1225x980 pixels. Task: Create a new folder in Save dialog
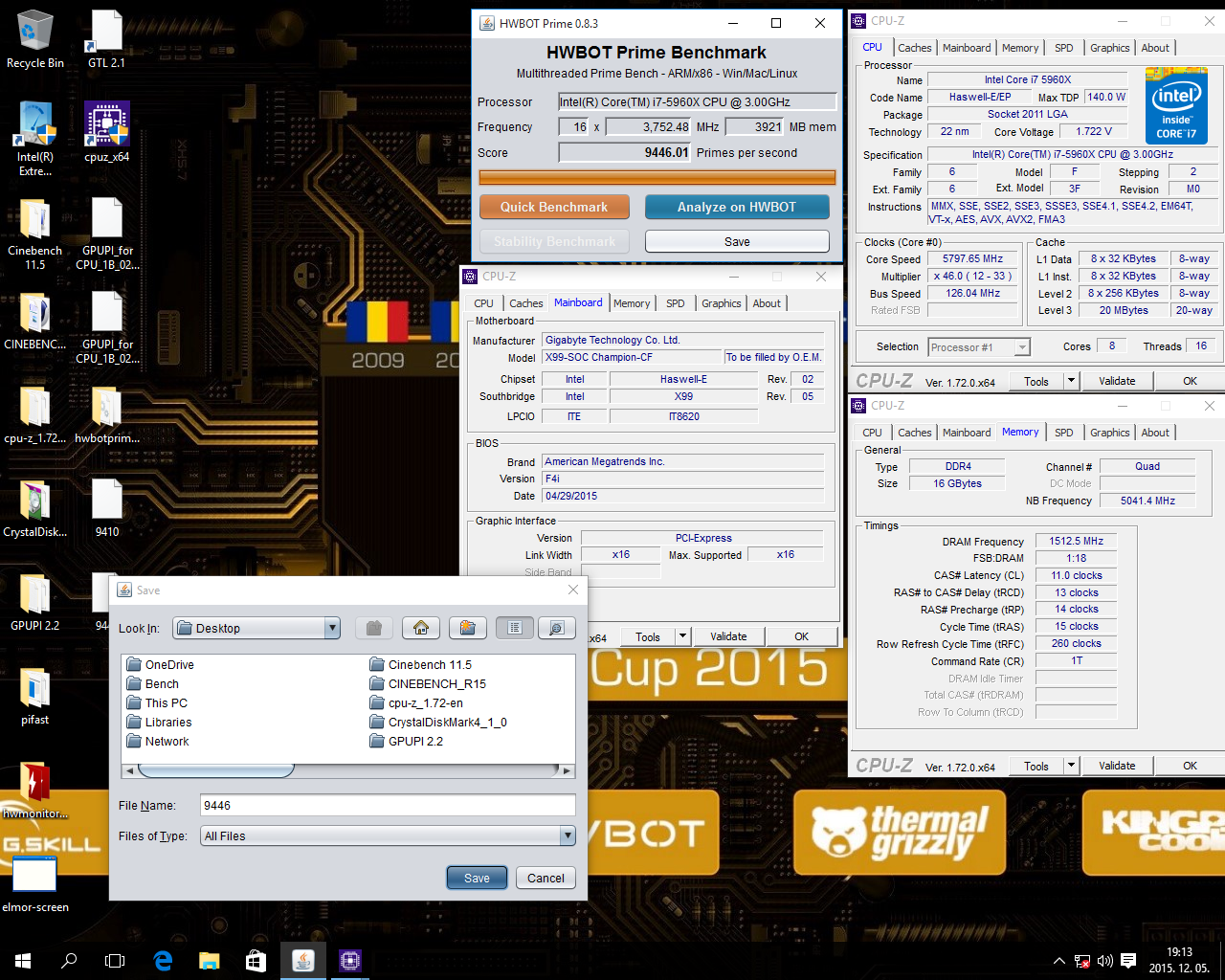coord(468,628)
